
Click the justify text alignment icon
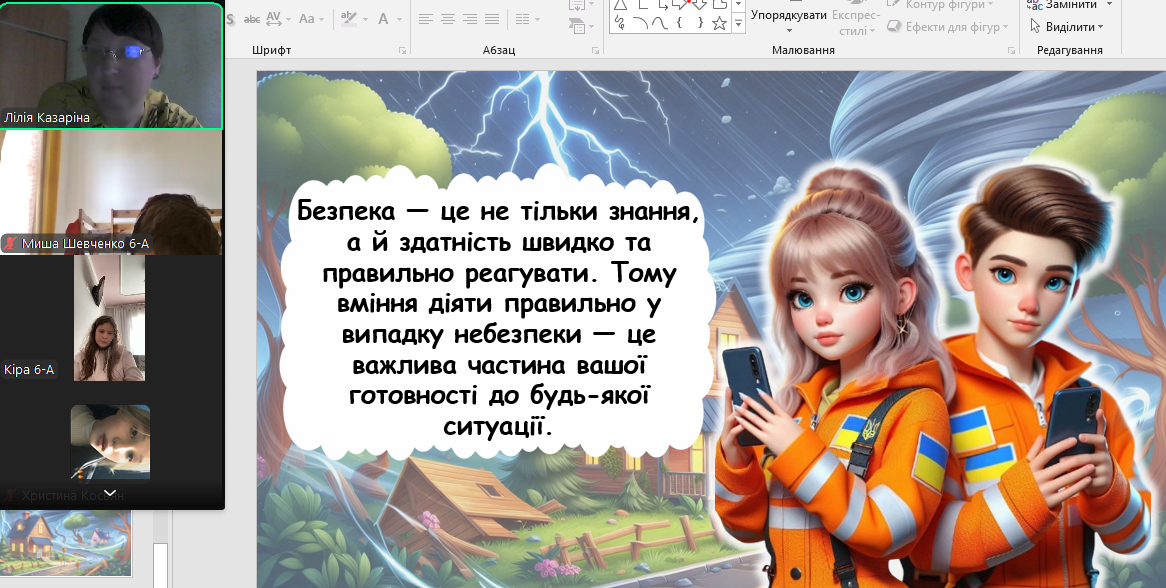tap(492, 19)
